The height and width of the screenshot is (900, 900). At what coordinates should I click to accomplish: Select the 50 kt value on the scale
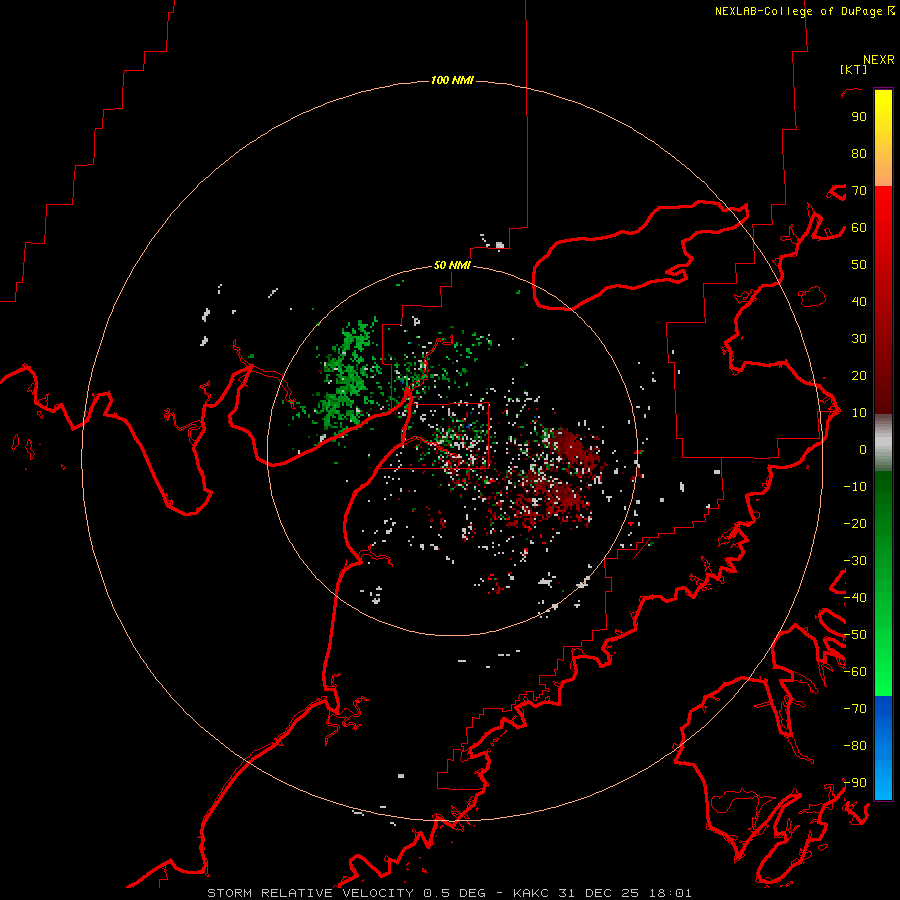pos(859,265)
